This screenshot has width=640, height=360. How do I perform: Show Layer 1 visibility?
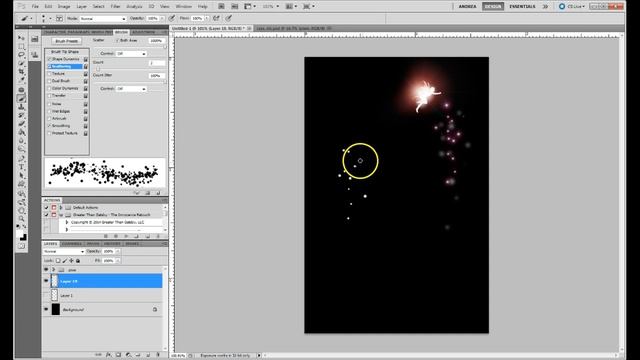point(46,295)
